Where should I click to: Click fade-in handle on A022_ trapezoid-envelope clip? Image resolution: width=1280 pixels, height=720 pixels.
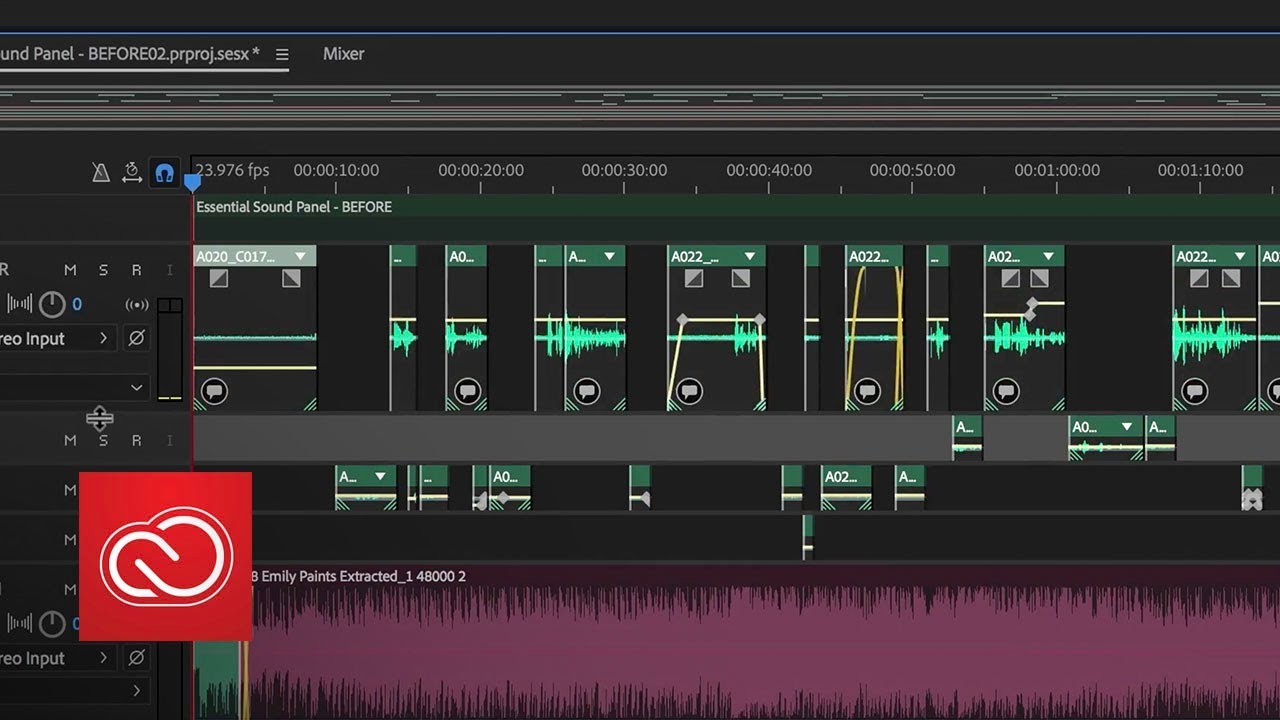[x=693, y=279]
